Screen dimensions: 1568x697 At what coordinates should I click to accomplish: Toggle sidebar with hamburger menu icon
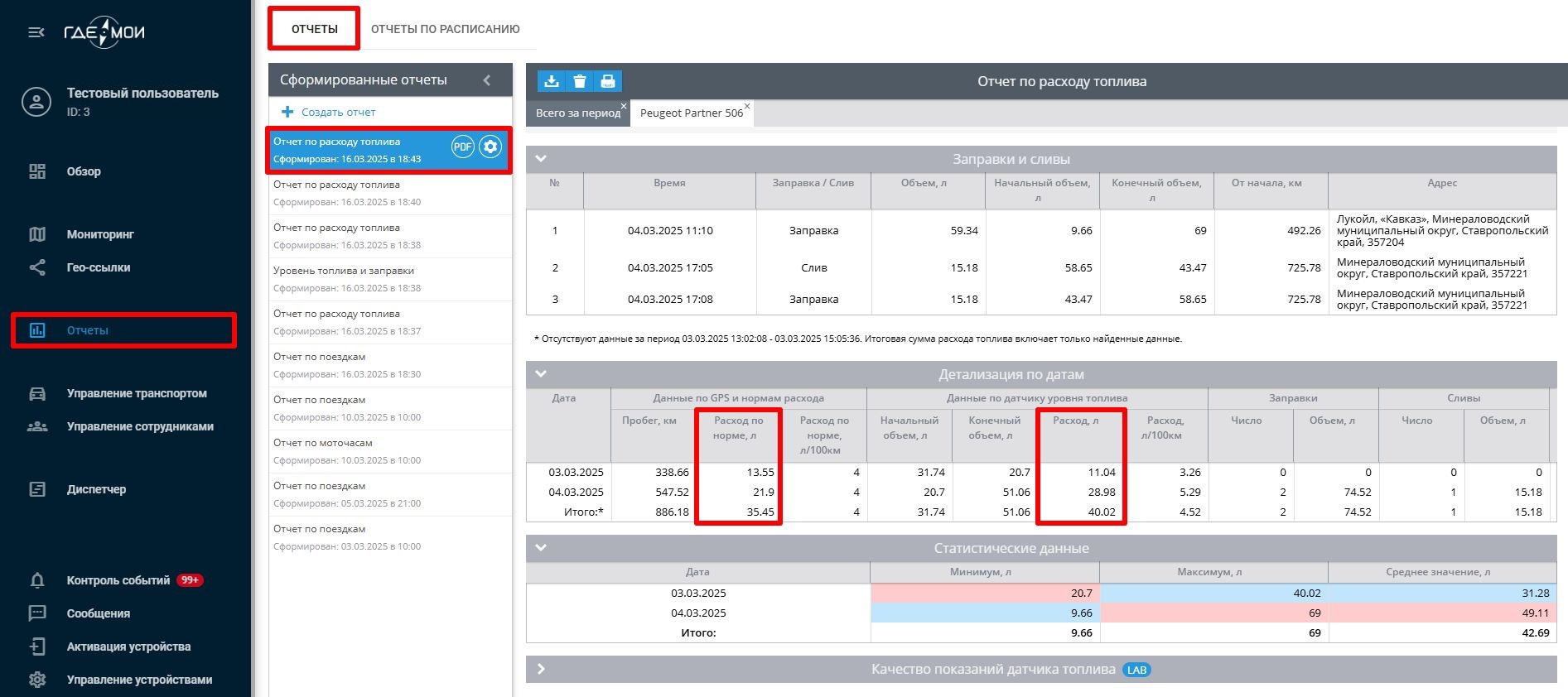point(36,32)
